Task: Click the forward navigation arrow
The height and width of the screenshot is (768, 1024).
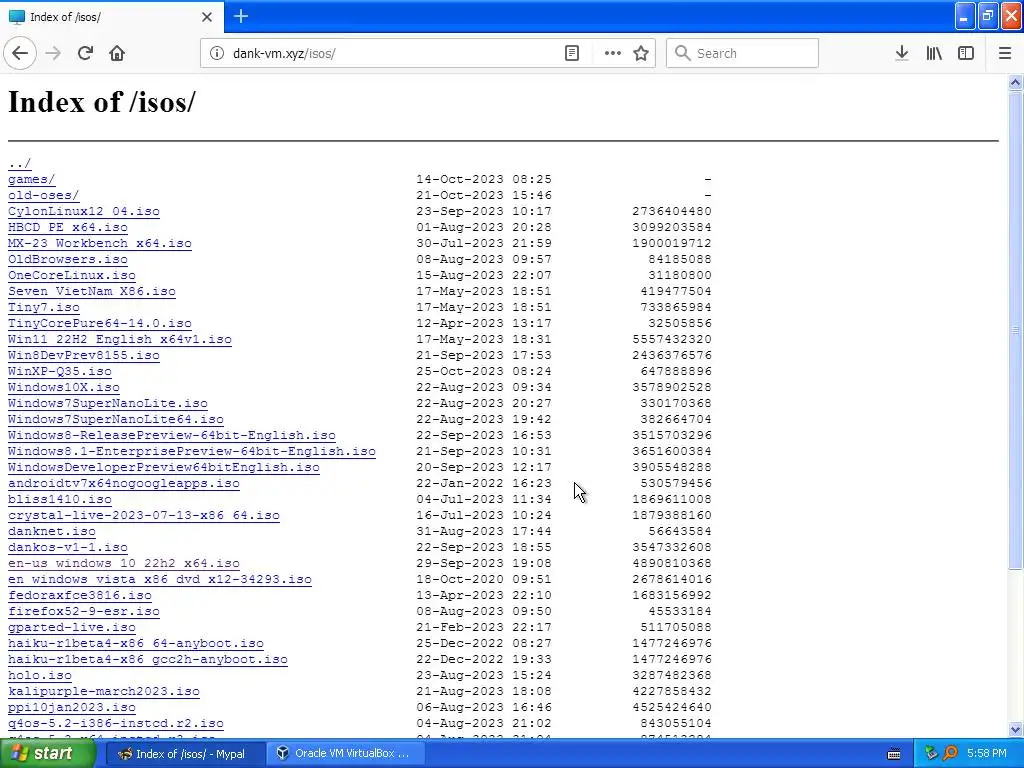Action: point(53,53)
